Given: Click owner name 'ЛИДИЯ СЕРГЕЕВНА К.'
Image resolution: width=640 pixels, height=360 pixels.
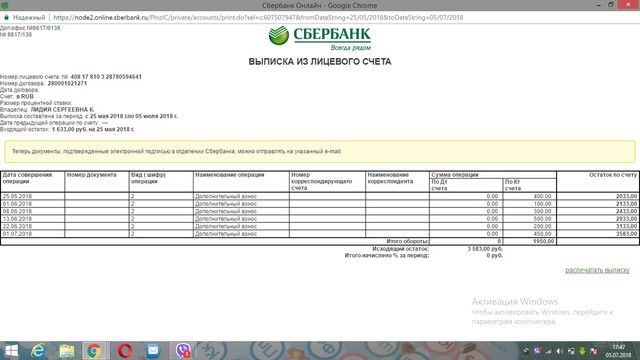Looking at the screenshot, I should tap(62, 109).
